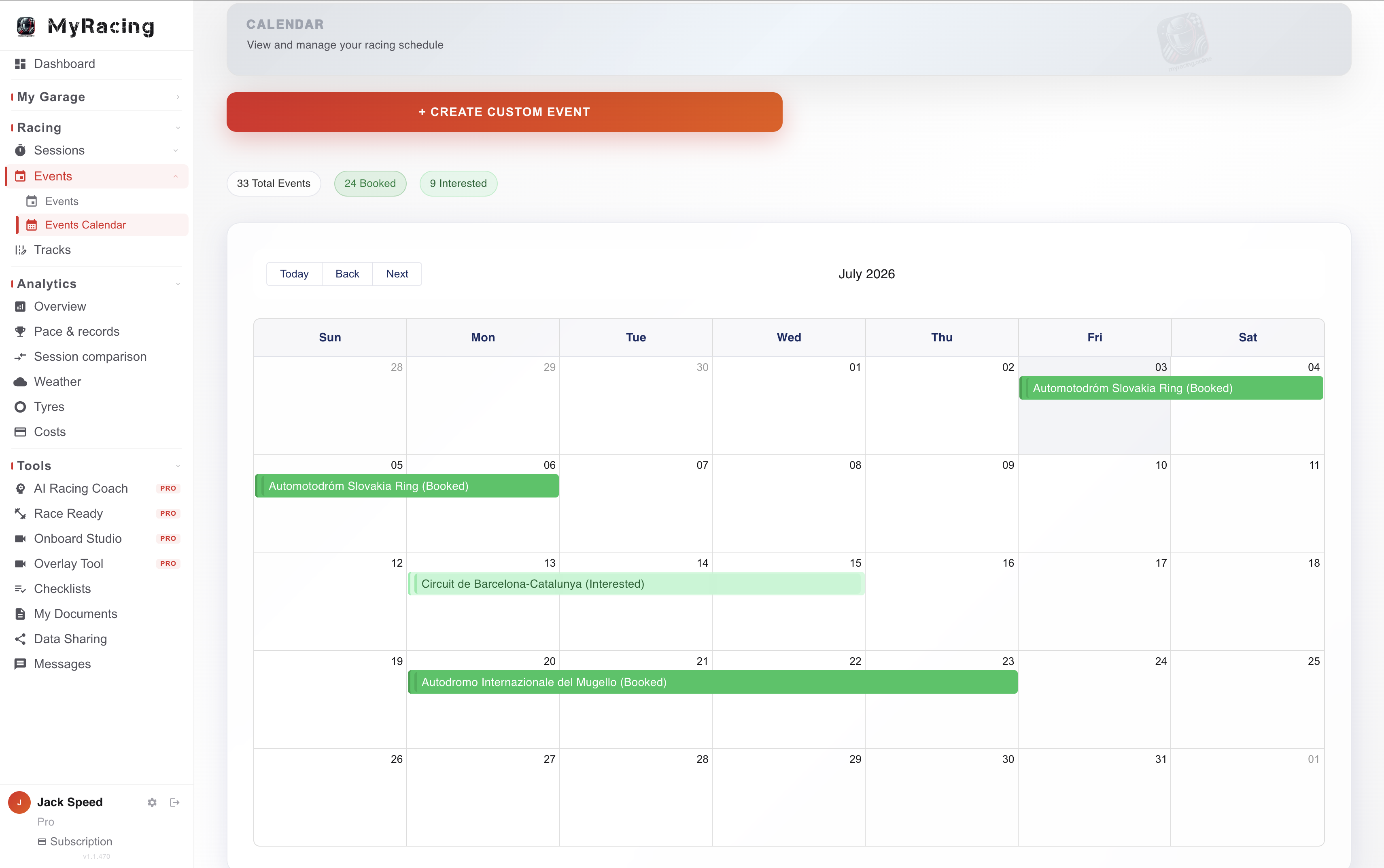1384x868 pixels.
Task: Click the Session comparison arrows icon
Action: [x=20, y=356]
